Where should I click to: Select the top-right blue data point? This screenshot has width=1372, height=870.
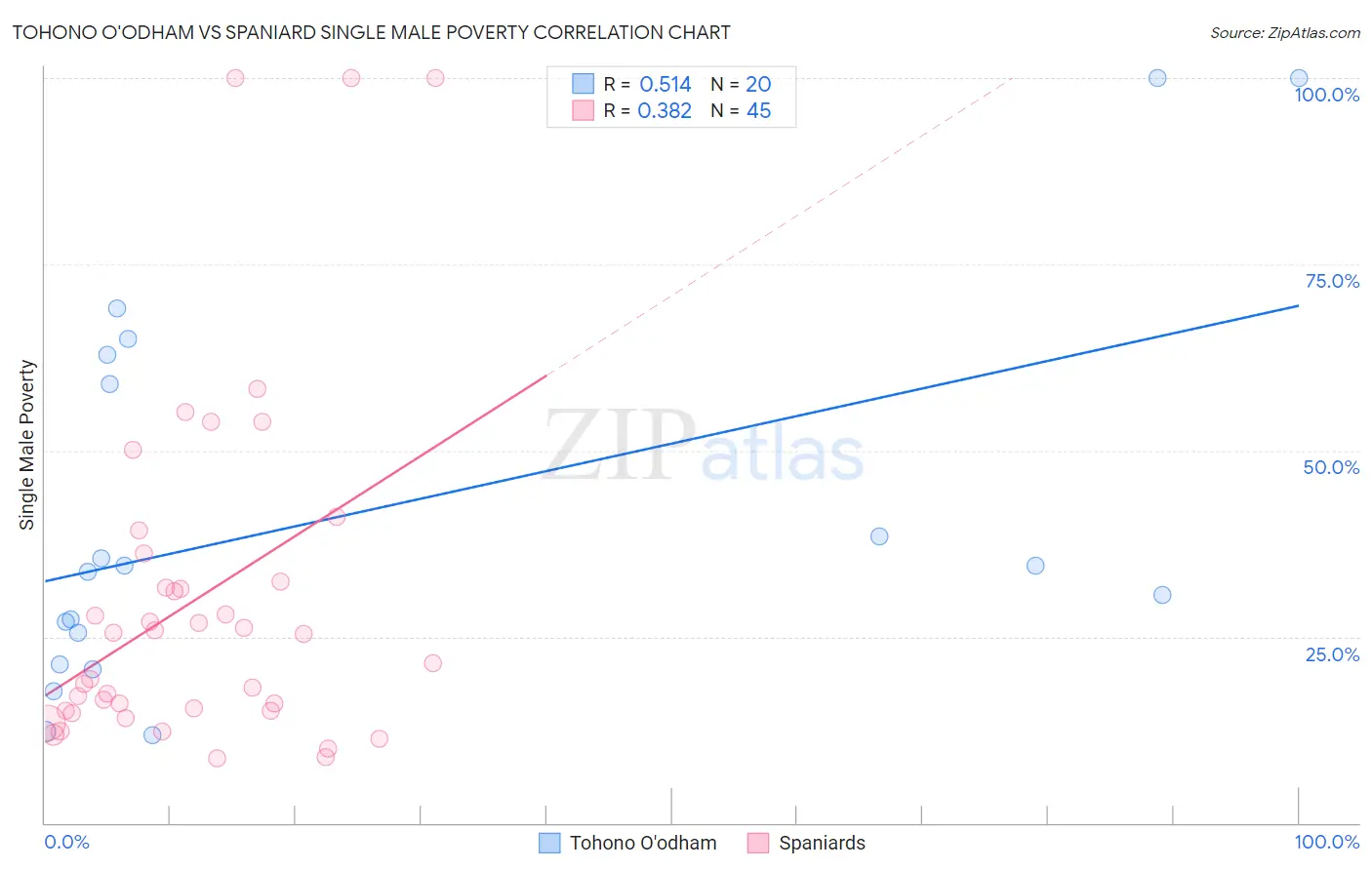click(1299, 78)
